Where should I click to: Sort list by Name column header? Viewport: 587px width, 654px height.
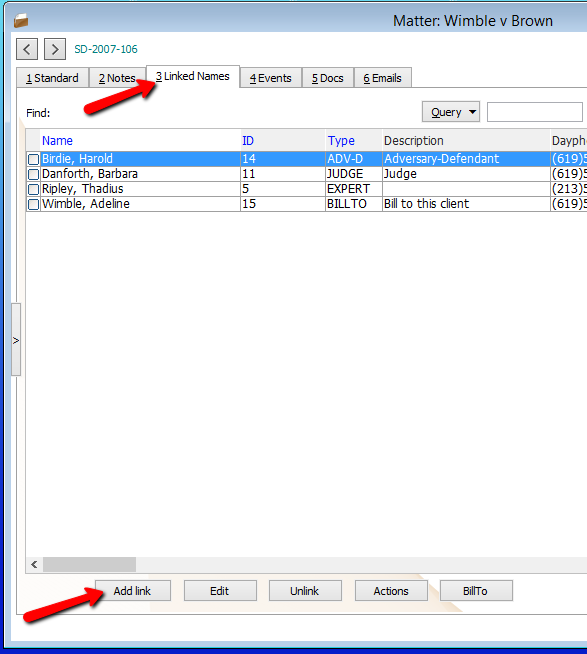pos(57,141)
